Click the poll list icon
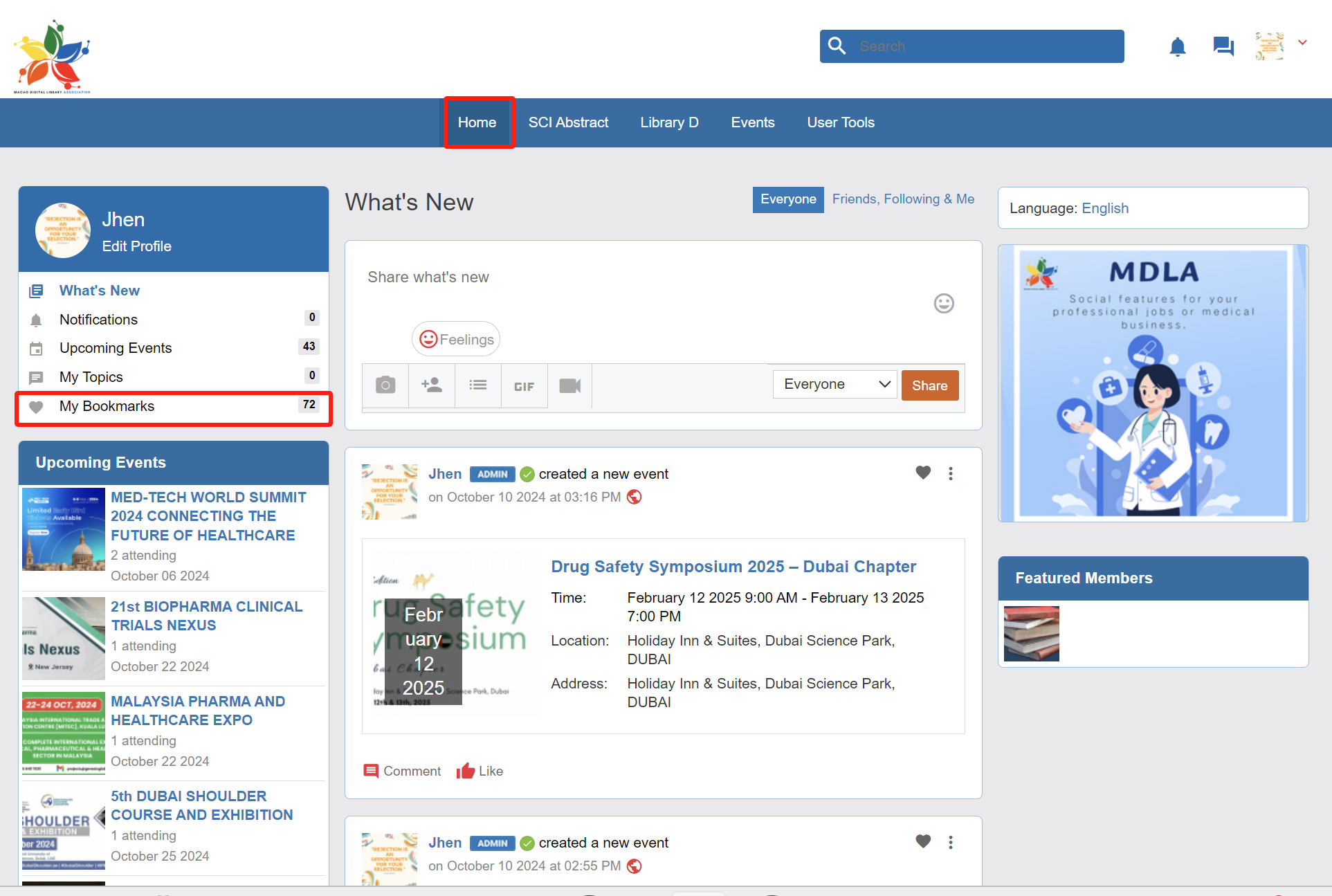Image resolution: width=1332 pixels, height=896 pixels. tap(478, 385)
